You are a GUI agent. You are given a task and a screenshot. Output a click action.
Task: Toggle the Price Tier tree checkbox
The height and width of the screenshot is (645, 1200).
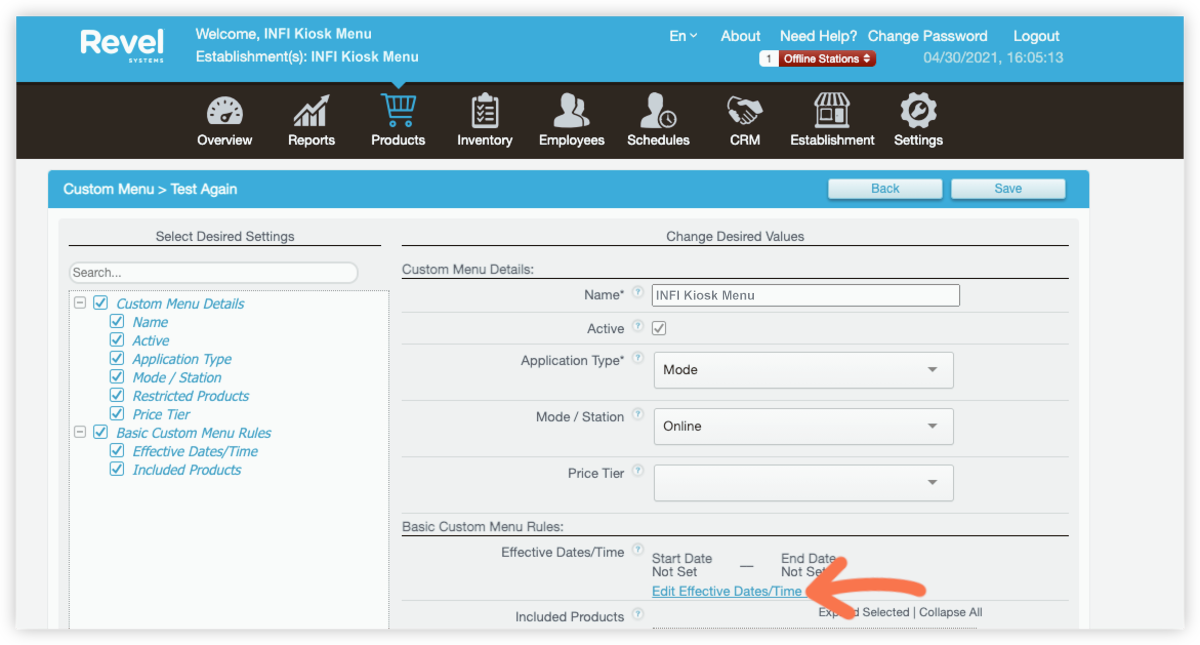click(x=116, y=414)
